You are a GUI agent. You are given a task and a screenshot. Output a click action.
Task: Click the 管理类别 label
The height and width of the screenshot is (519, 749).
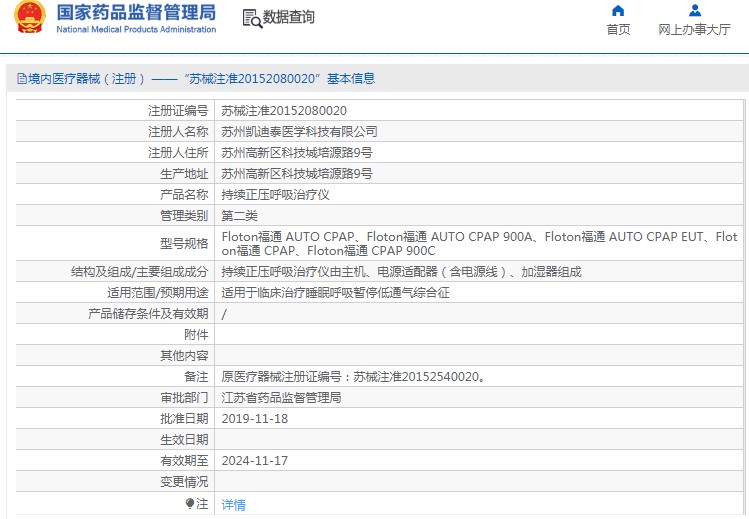pos(184,216)
